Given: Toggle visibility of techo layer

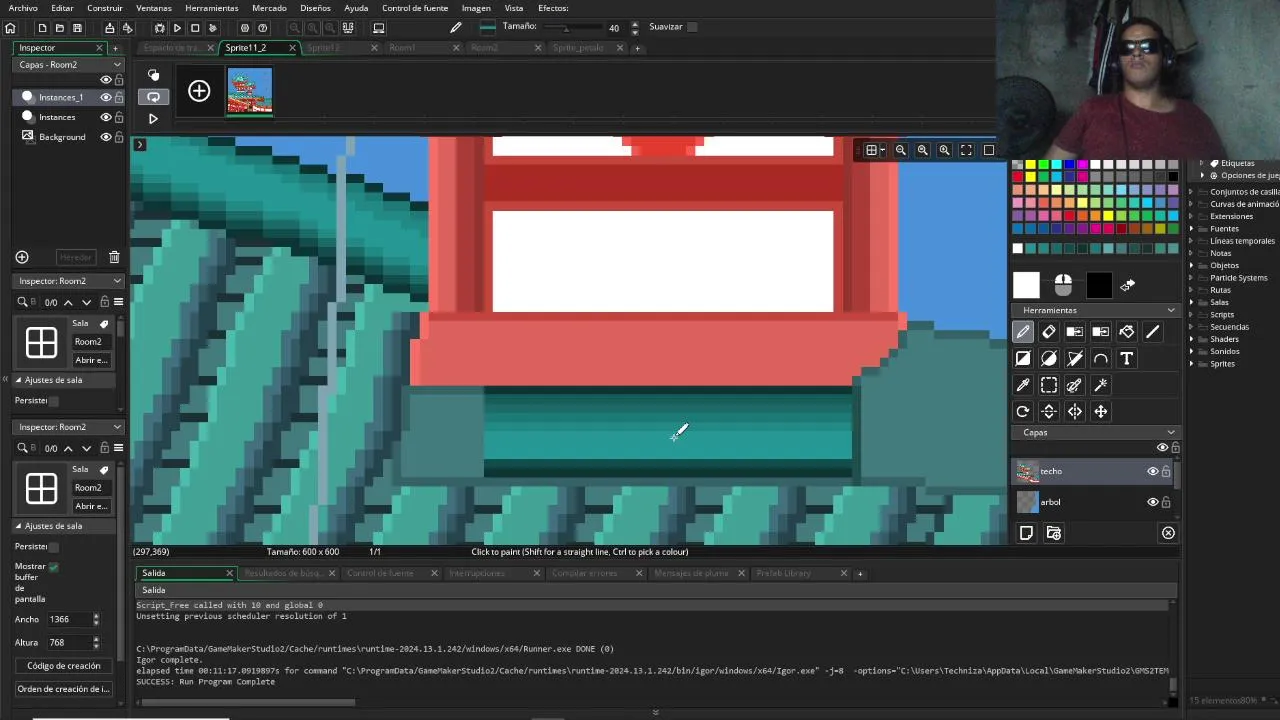Looking at the screenshot, I should point(1152,472).
